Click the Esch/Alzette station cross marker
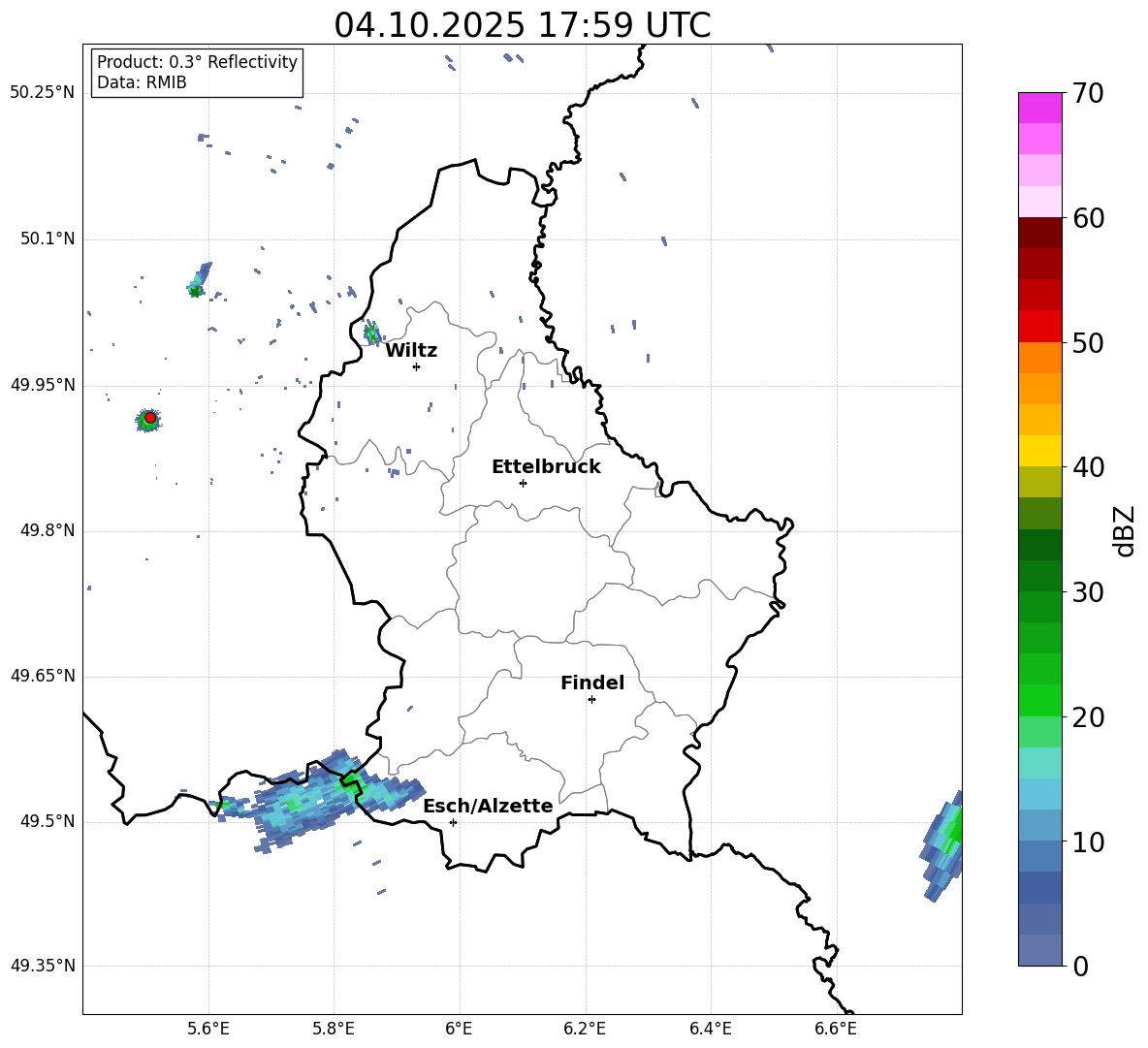 [453, 822]
